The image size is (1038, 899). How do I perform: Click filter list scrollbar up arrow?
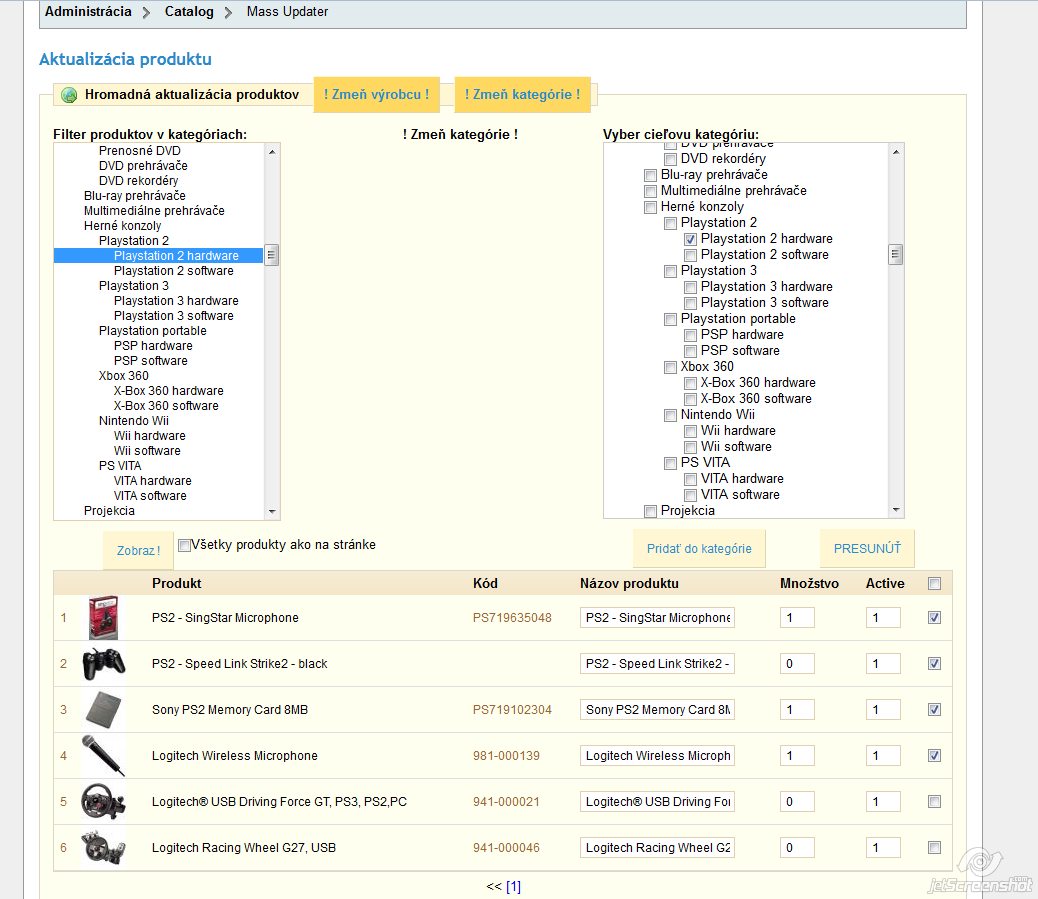click(272, 152)
